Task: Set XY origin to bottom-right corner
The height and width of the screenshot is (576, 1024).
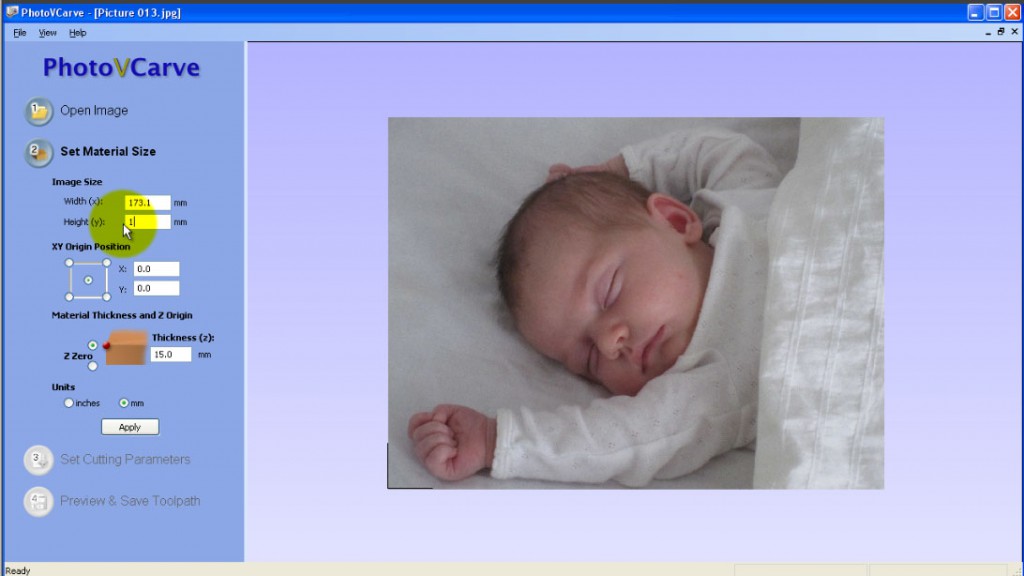Action: pos(107,297)
